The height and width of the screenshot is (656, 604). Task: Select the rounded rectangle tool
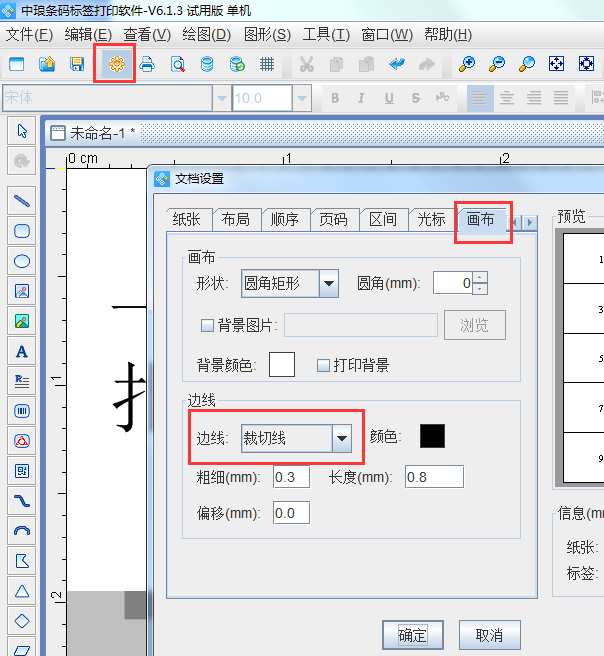[22, 231]
